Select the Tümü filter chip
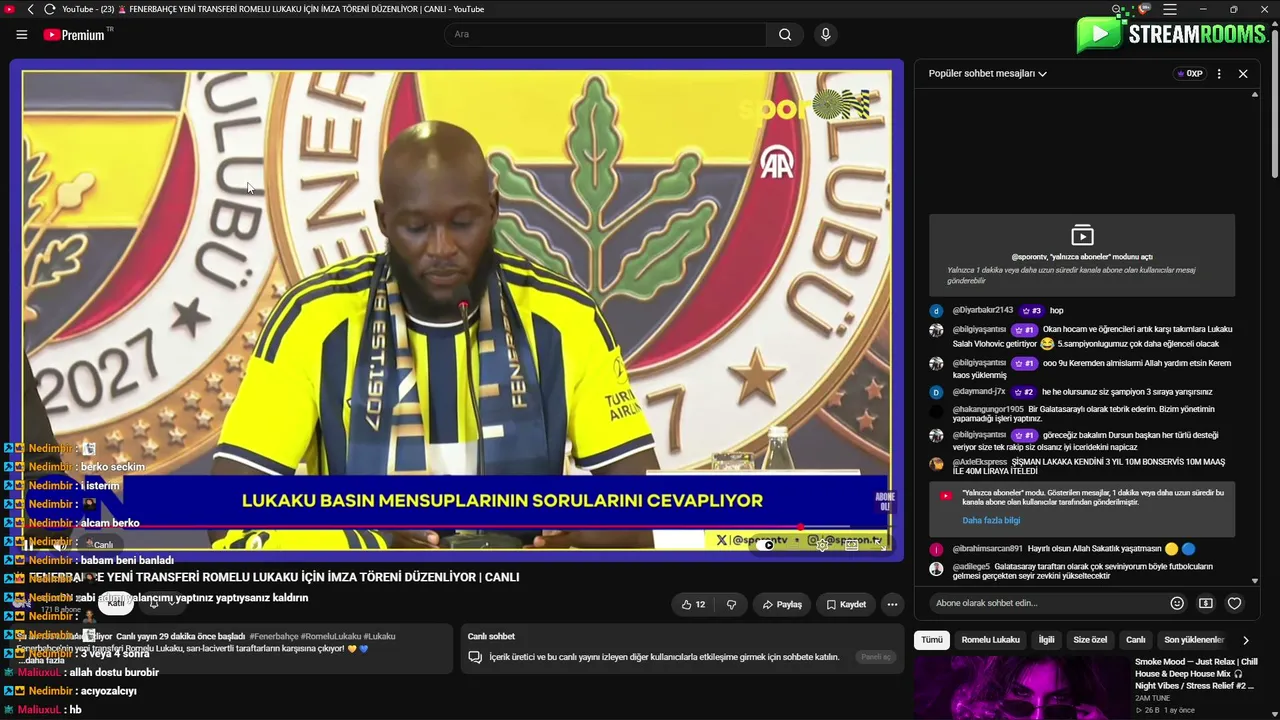The height and width of the screenshot is (720, 1280). [931, 640]
